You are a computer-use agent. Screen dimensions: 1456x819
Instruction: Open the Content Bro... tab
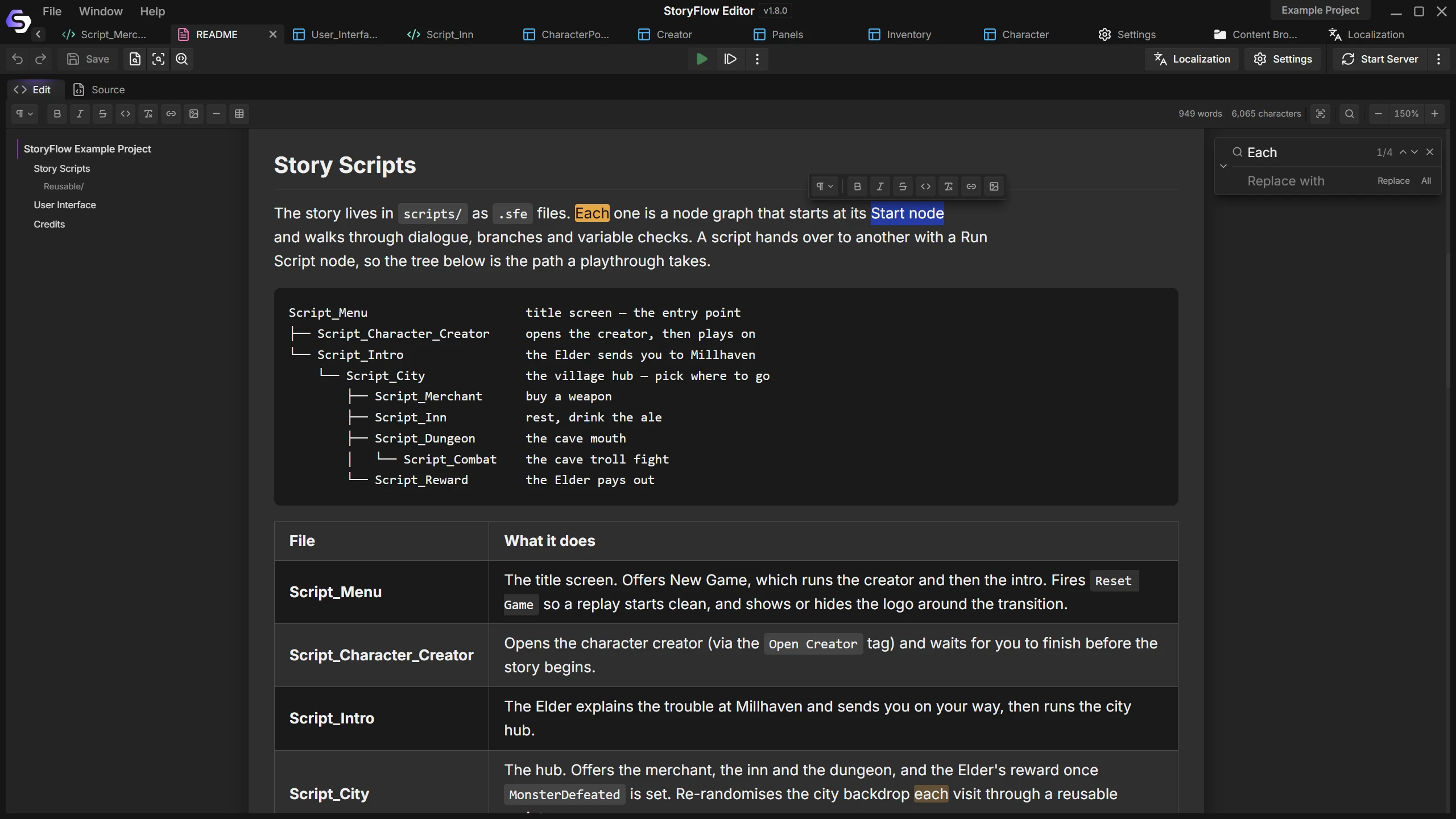point(1255,35)
